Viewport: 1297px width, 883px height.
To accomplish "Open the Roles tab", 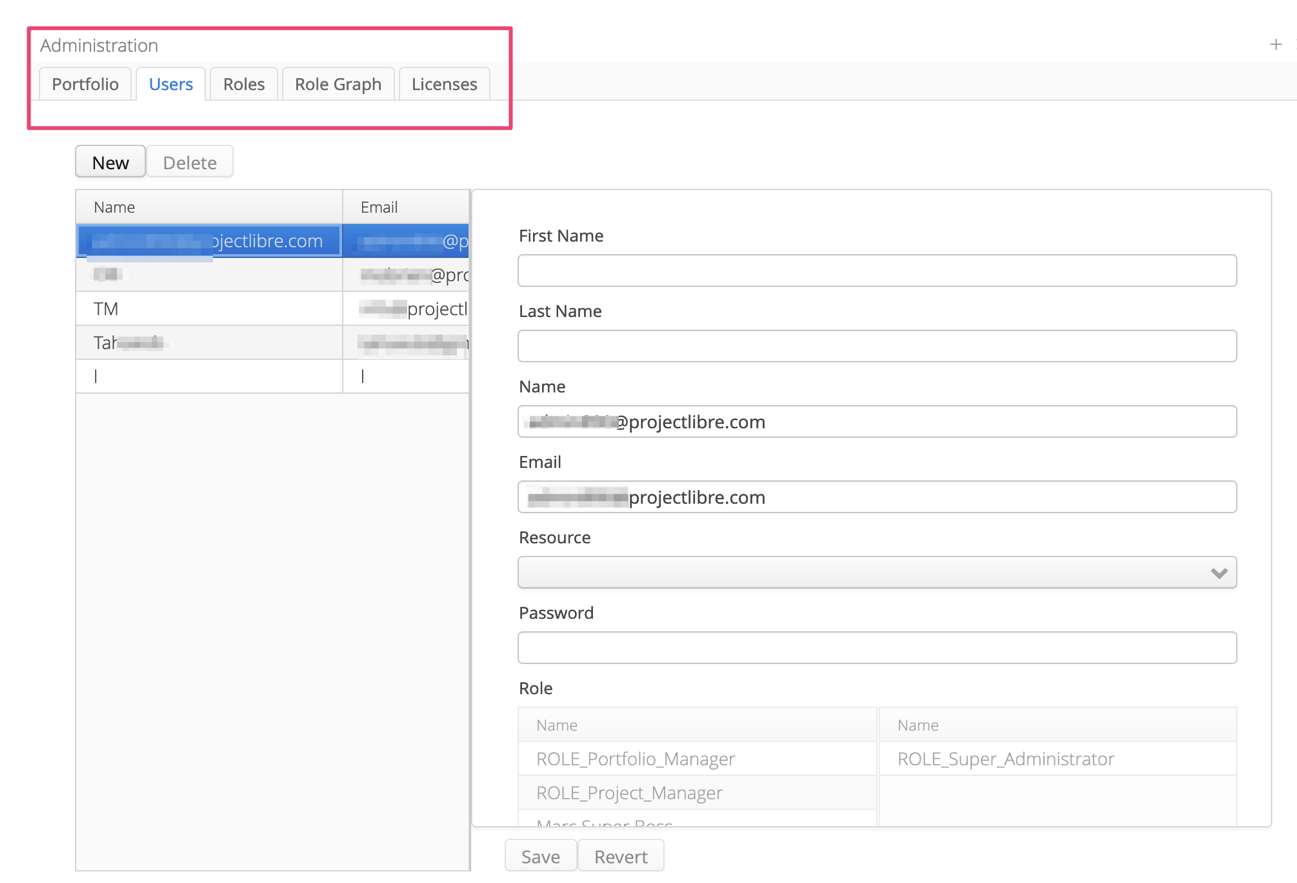I will point(244,84).
